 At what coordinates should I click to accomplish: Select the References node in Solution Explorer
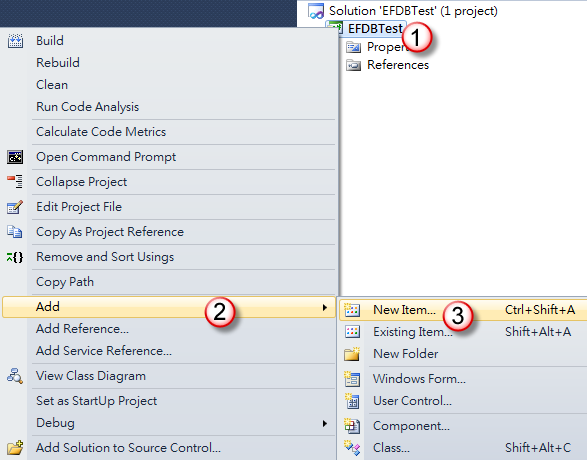click(398, 65)
